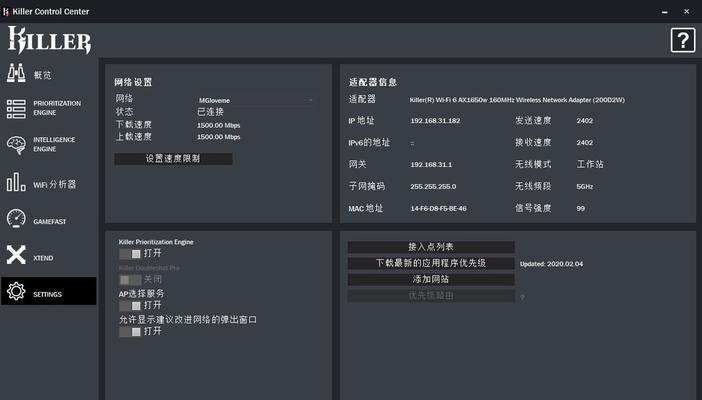The height and width of the screenshot is (400, 702).
Task: Click the 添加网站 button
Action: pos(431,280)
